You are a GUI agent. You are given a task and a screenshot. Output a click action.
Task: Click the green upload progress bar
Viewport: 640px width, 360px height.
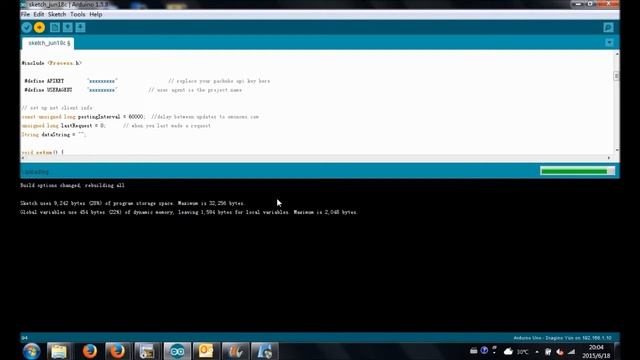click(577, 171)
